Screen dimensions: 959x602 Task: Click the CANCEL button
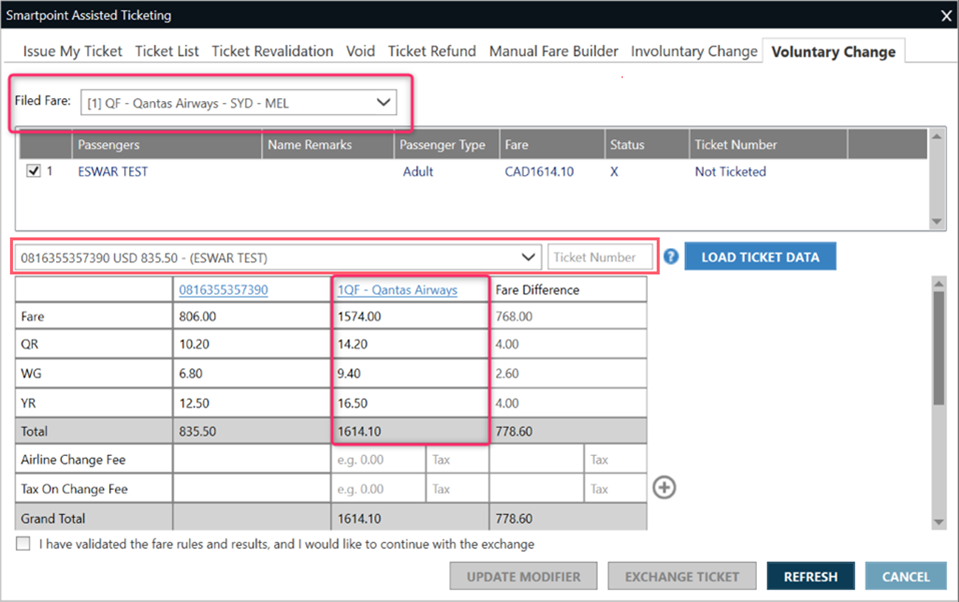point(906,576)
